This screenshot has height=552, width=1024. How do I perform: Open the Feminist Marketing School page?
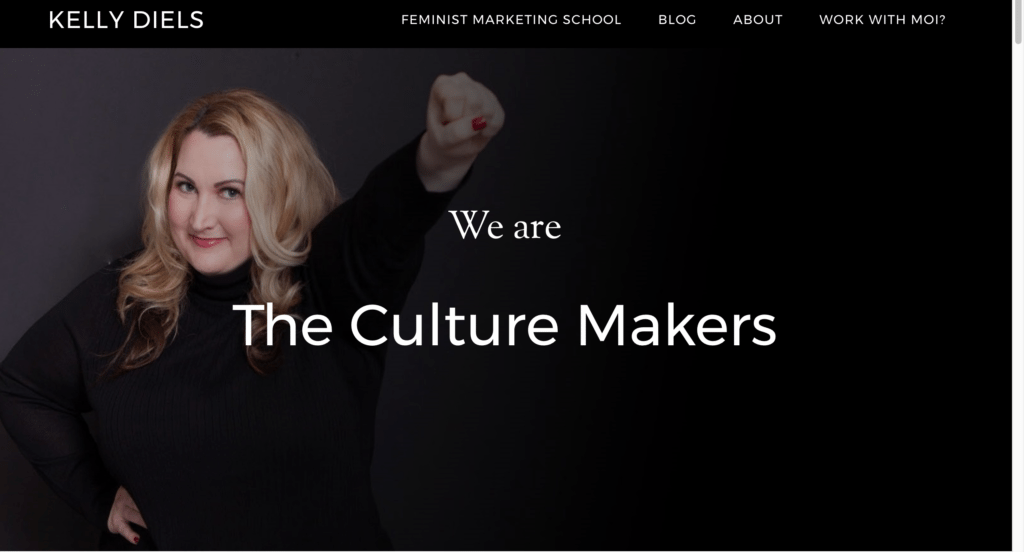[x=511, y=20]
